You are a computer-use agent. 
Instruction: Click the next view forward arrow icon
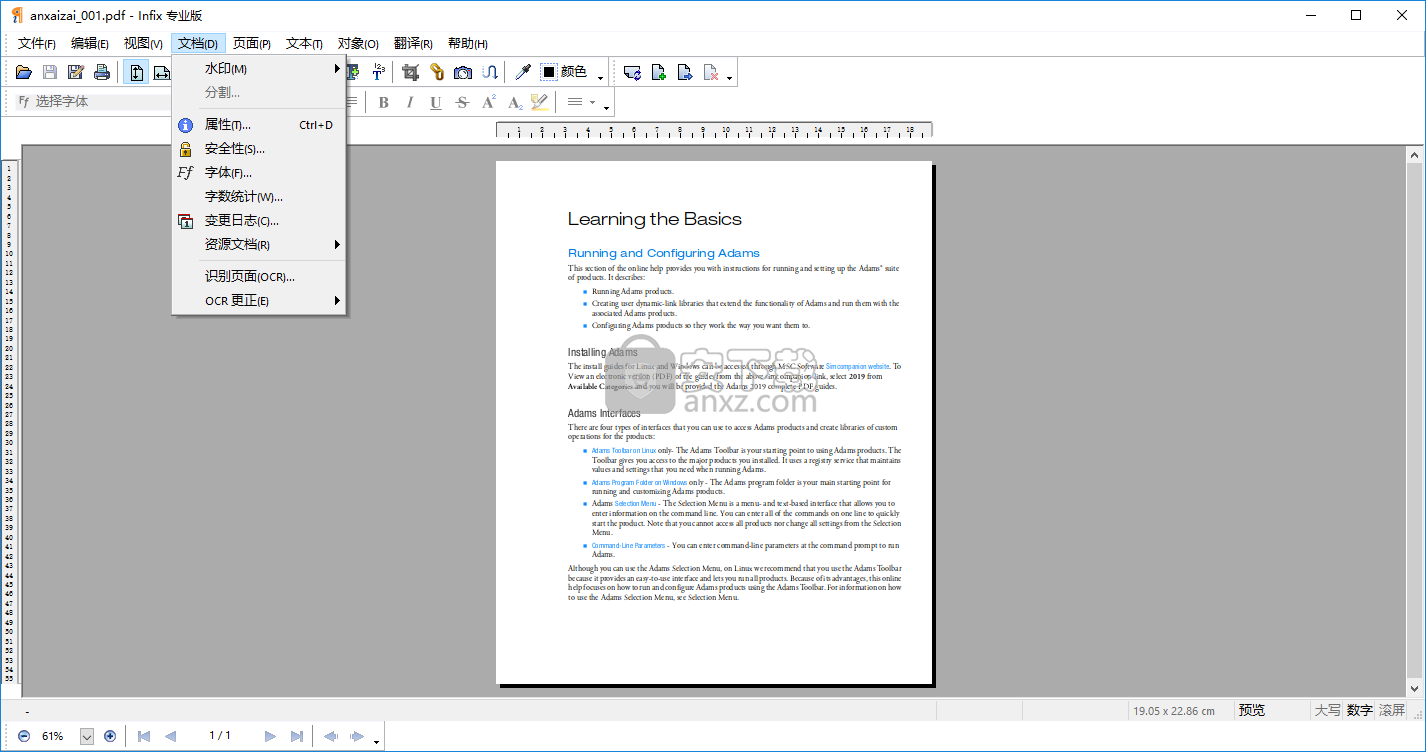[x=357, y=736]
